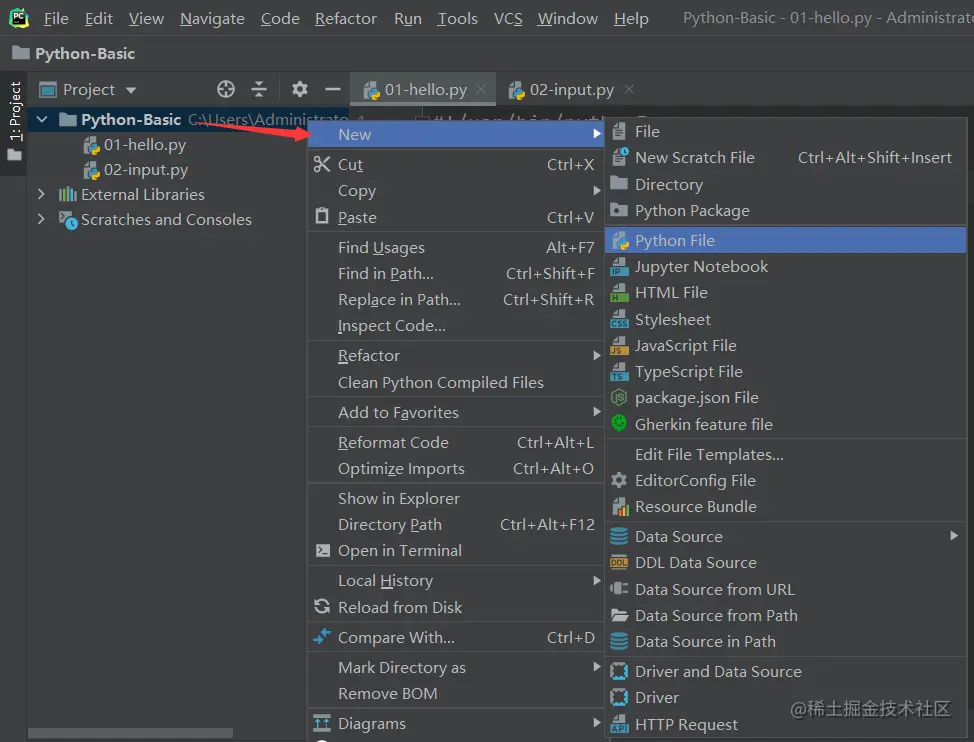974x742 pixels.
Task: Switch to the 01-hello.py editor tab
Action: click(x=425, y=89)
